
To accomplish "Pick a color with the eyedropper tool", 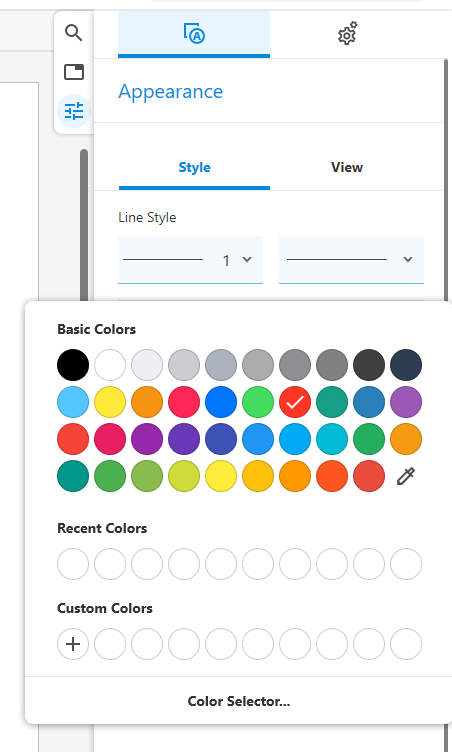I will 406,476.
